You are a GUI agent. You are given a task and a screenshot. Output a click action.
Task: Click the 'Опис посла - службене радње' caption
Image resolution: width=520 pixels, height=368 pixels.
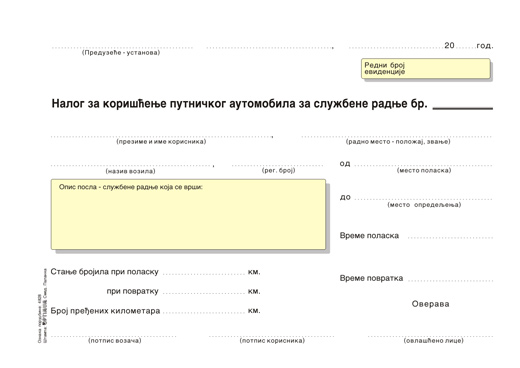[130, 187]
